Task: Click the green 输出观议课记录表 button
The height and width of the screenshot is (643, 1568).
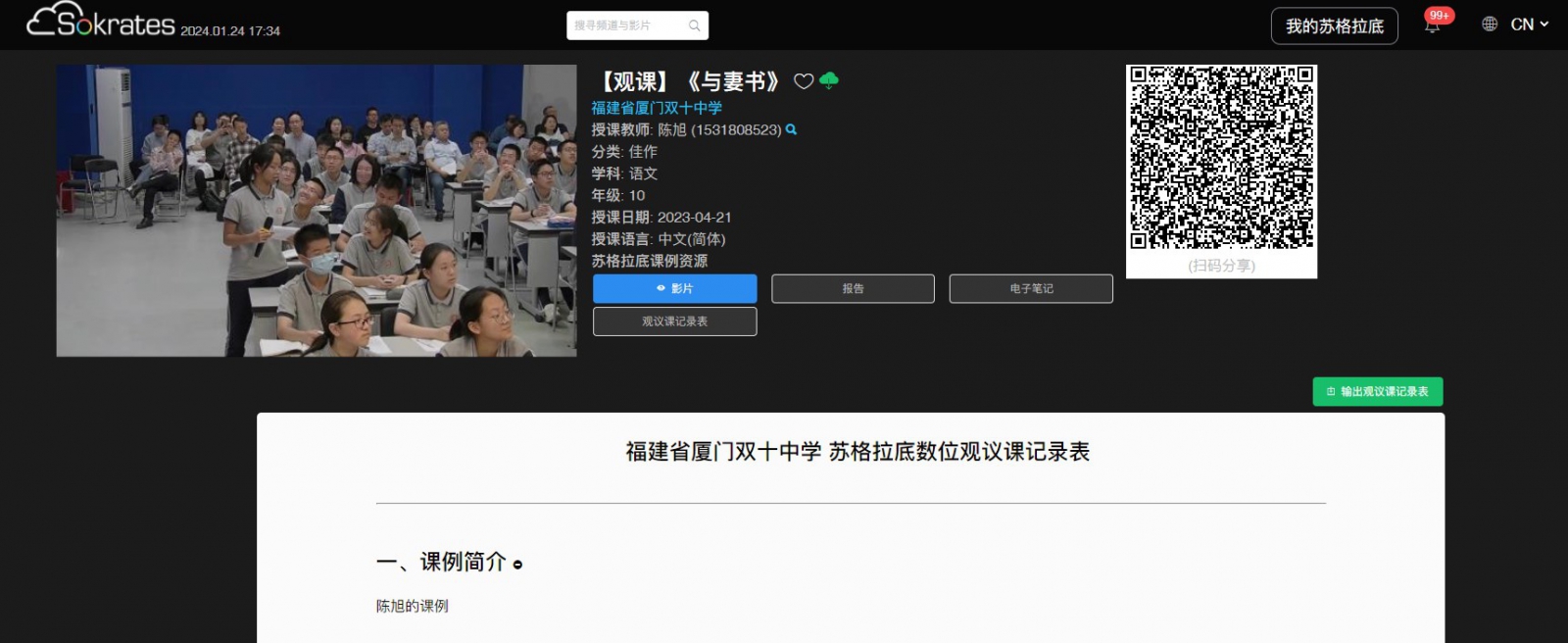Action: tap(1378, 391)
